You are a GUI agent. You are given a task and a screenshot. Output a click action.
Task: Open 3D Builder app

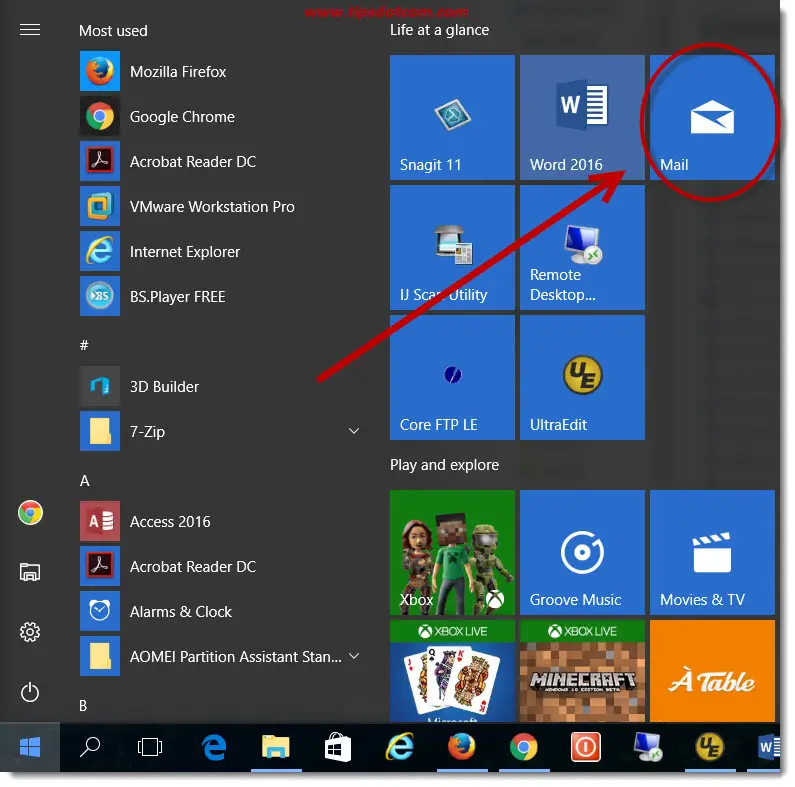(221, 386)
